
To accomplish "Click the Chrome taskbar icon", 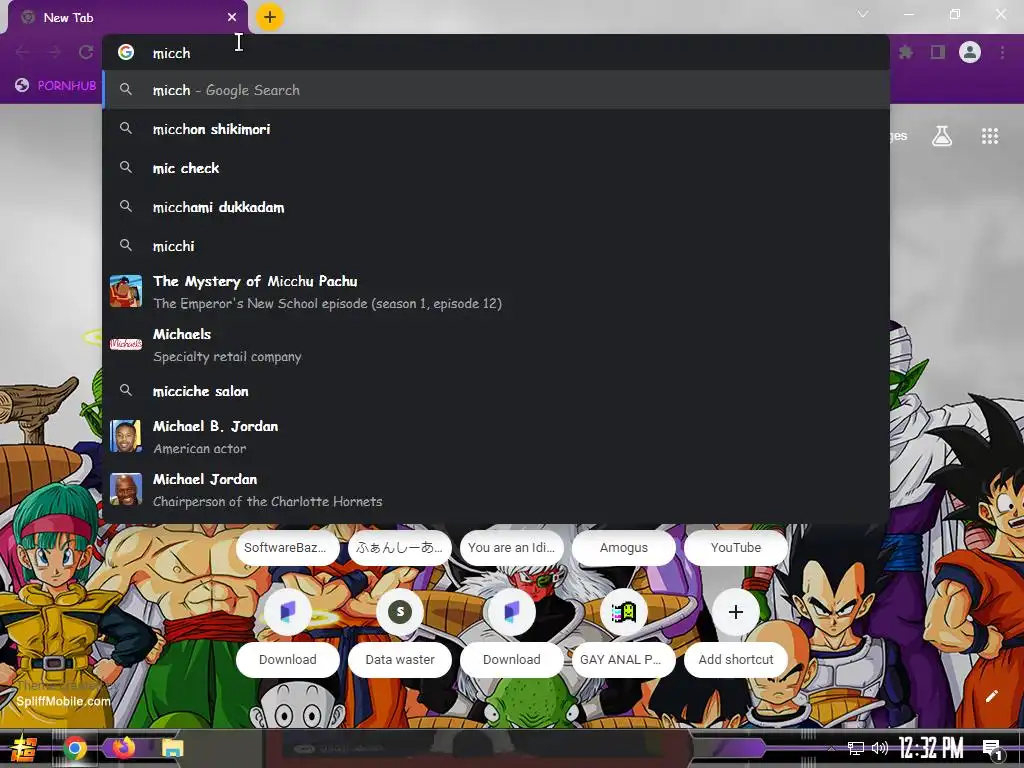I will 75,748.
